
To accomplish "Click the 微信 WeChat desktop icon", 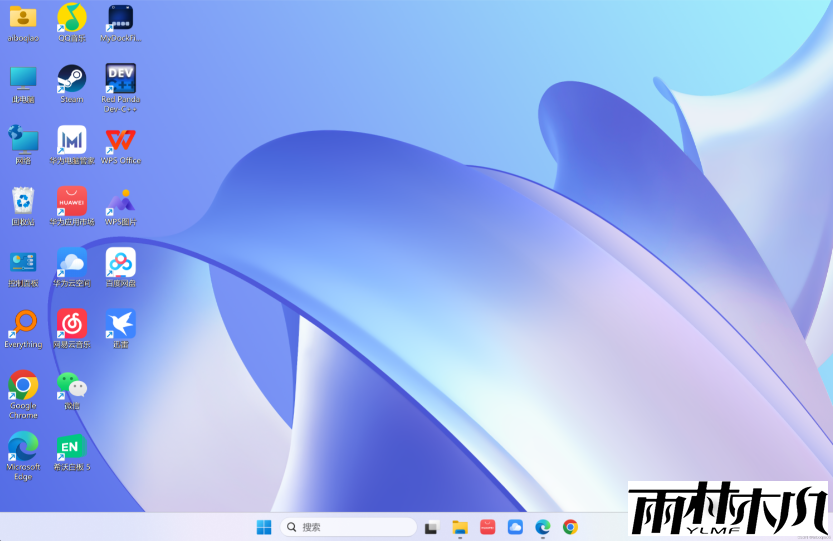I will pos(71,385).
